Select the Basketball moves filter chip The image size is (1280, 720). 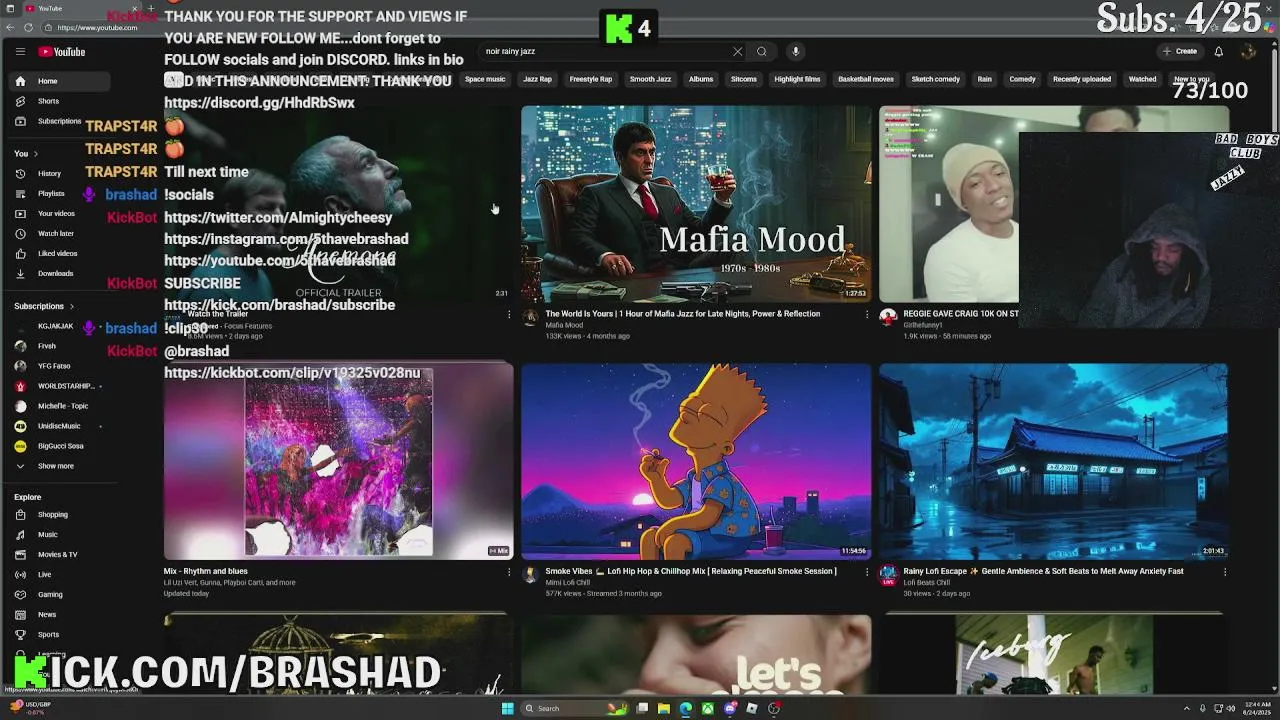coord(866,79)
